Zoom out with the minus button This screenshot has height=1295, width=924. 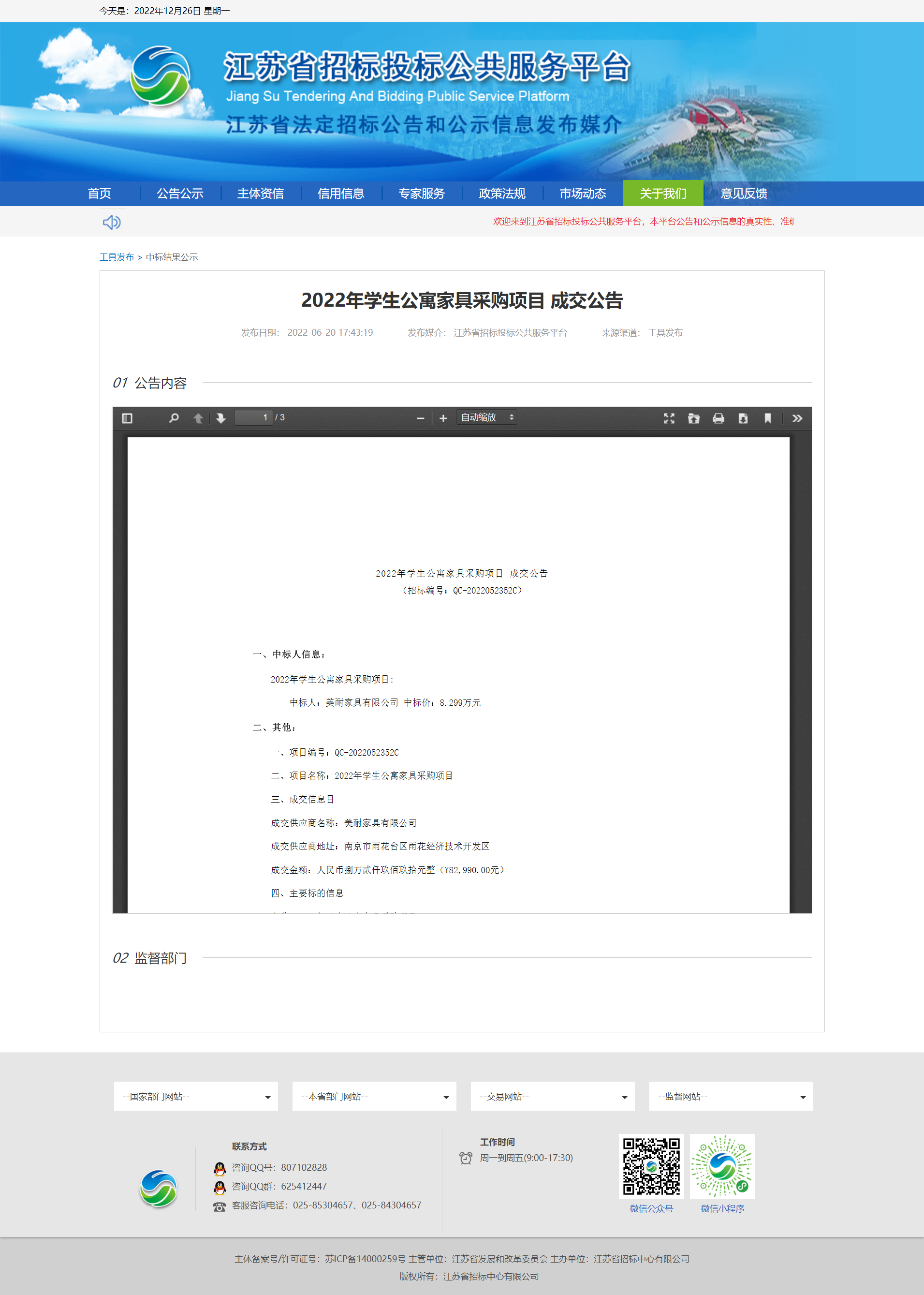tap(421, 418)
